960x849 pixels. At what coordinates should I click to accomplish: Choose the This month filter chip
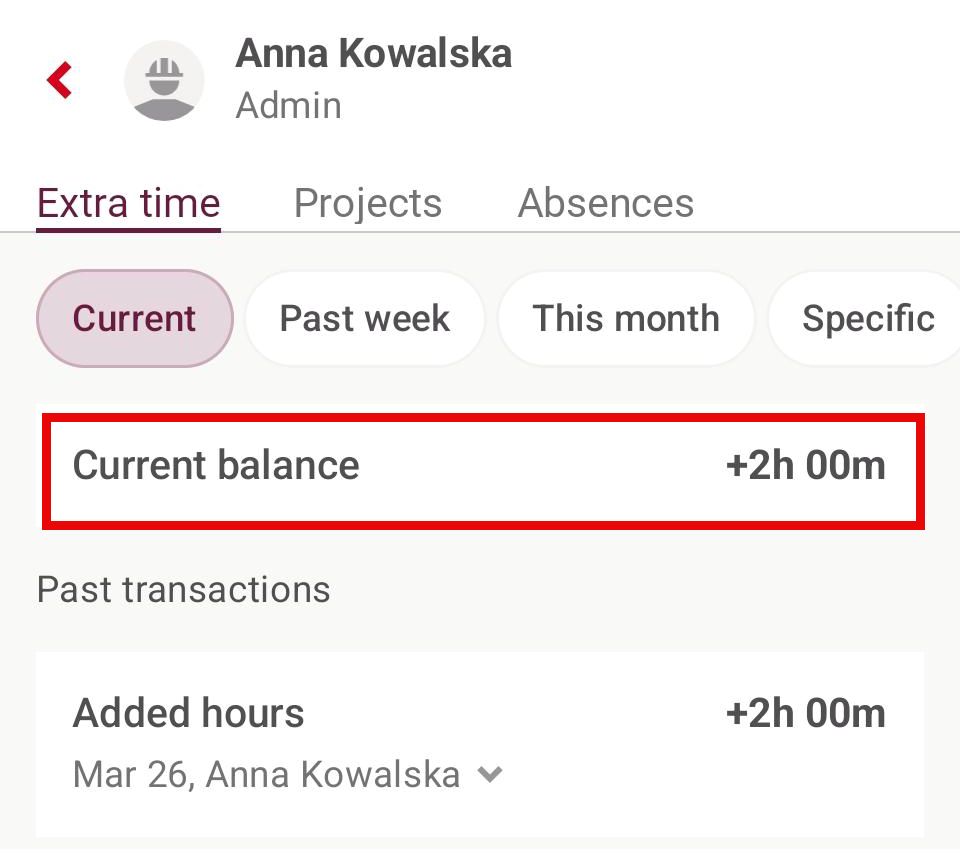coord(626,319)
